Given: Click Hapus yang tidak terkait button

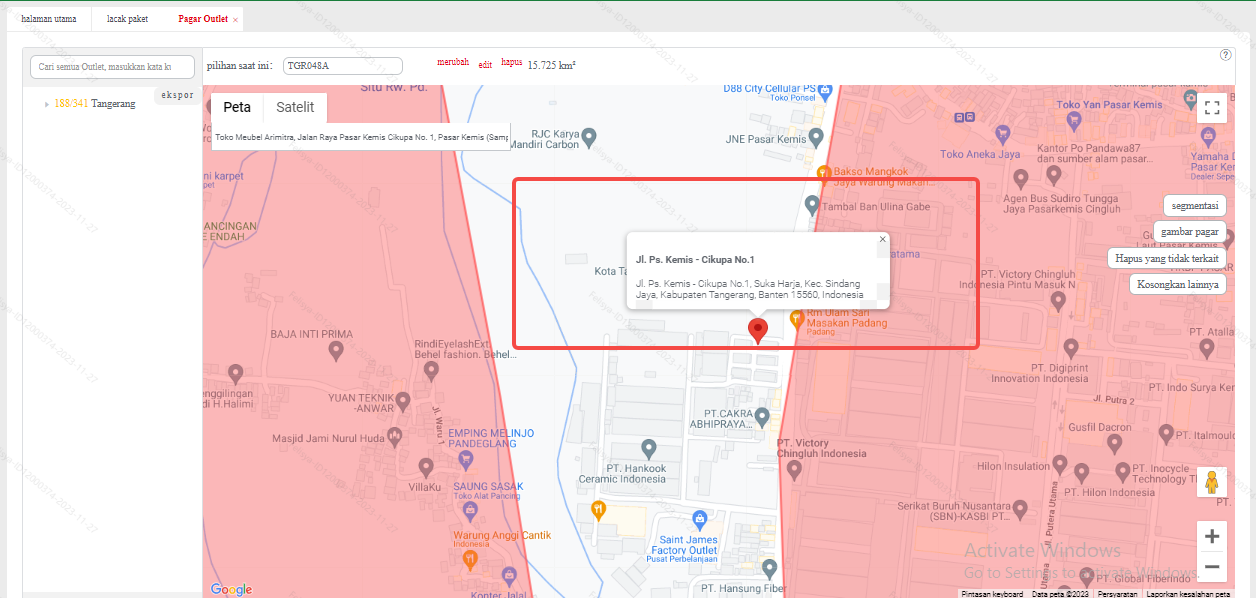Looking at the screenshot, I should [x=1167, y=258].
